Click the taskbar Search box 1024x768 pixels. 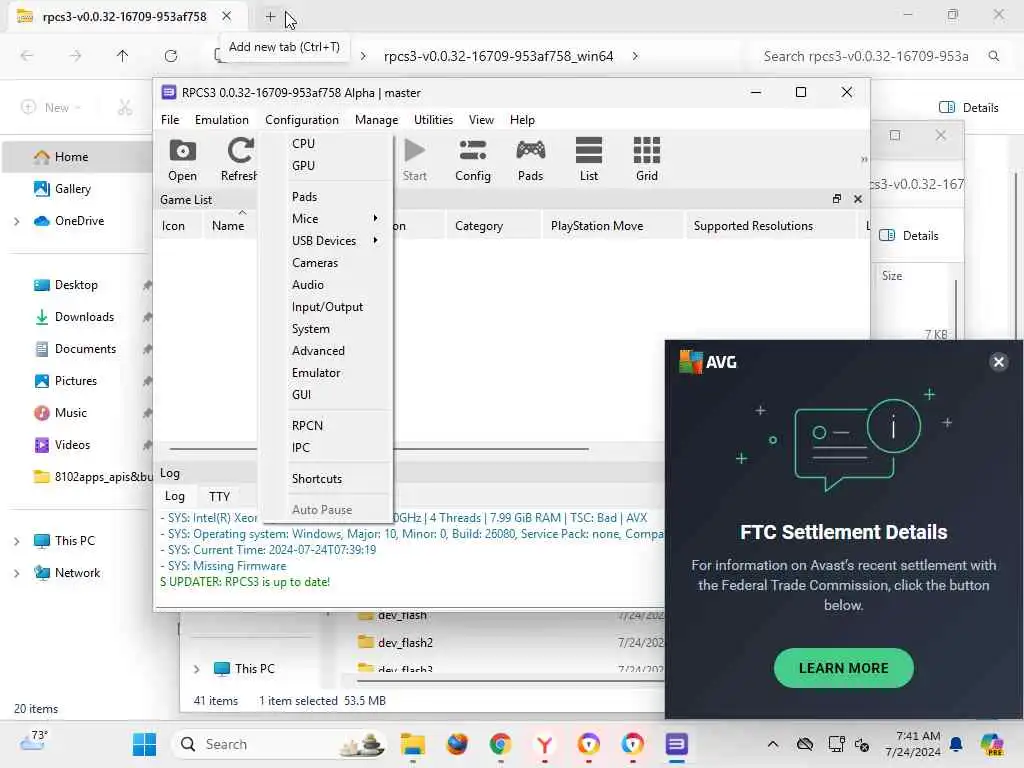coord(280,744)
